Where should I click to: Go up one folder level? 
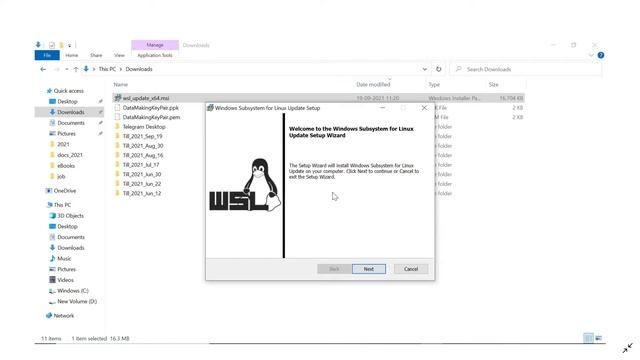(76, 69)
